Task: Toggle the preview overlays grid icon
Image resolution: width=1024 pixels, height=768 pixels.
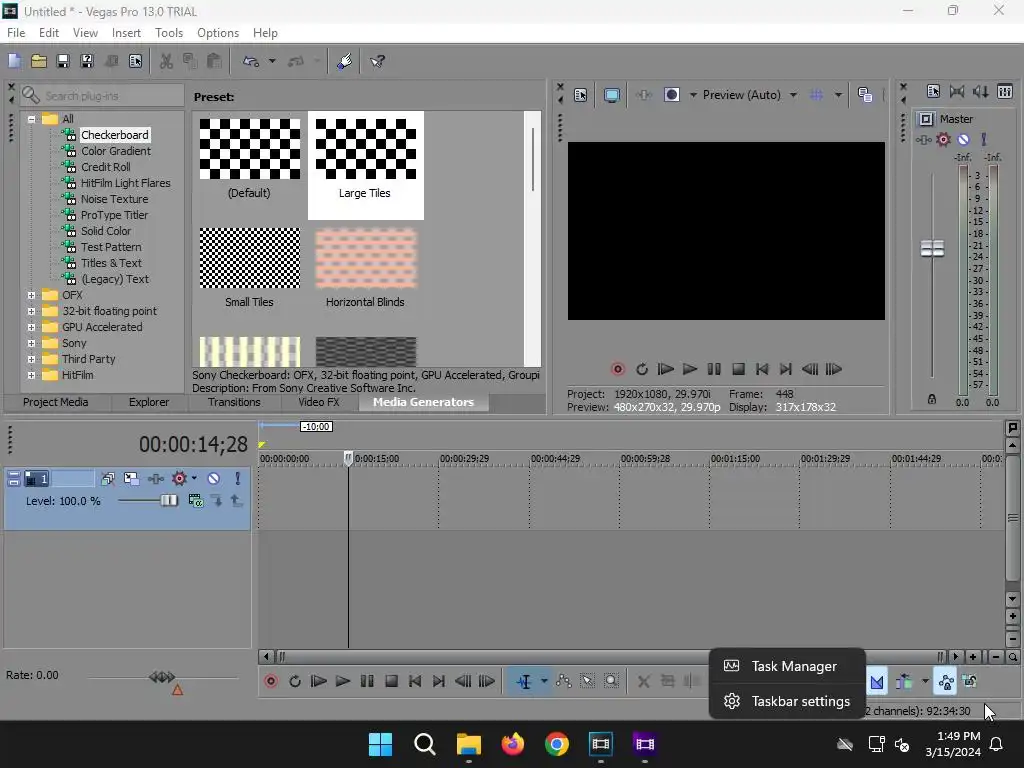Action: (816, 95)
